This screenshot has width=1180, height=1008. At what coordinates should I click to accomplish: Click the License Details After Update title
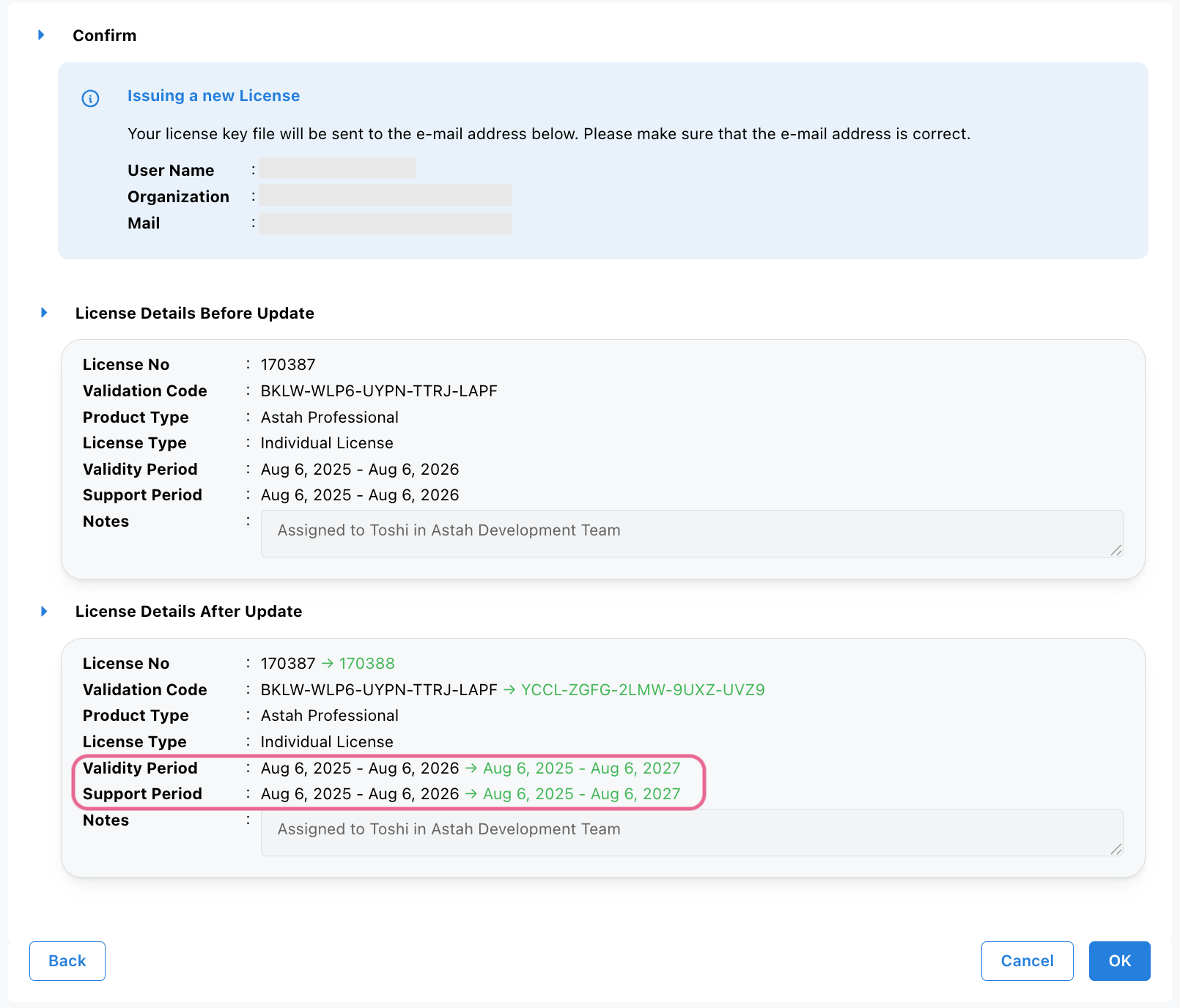(188, 612)
